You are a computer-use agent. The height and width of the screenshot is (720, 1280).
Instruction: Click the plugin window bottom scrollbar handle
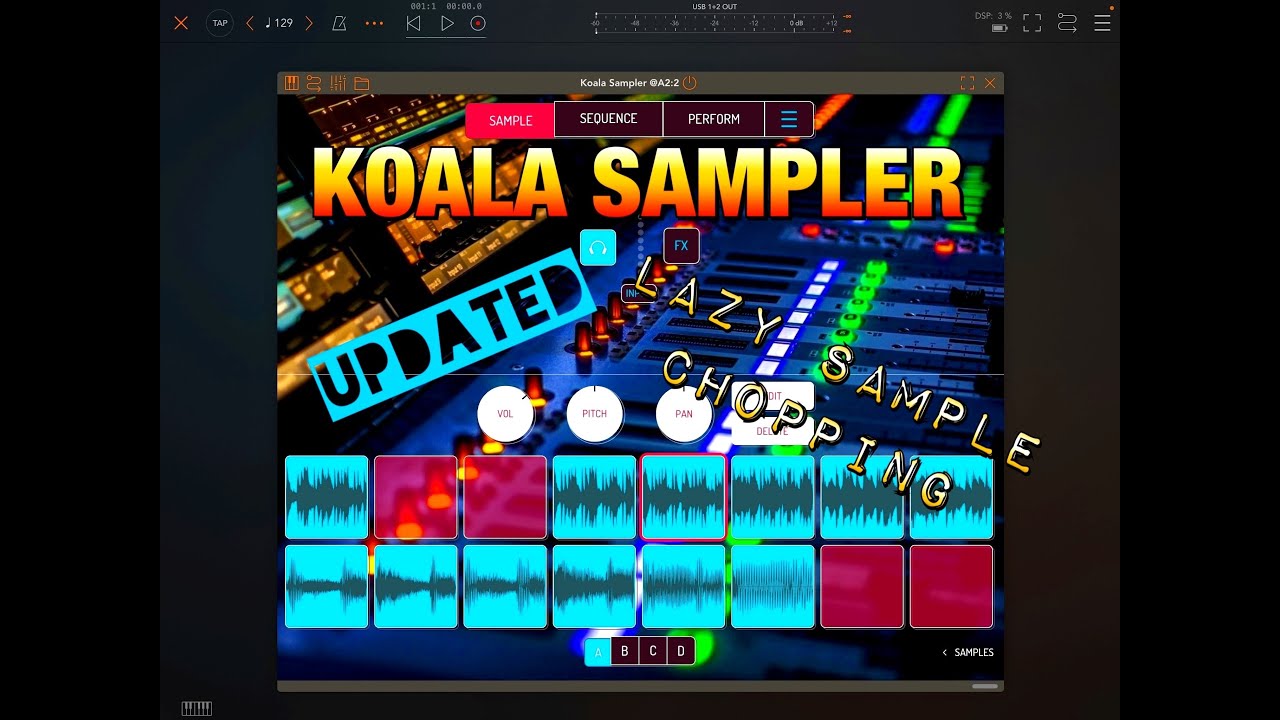985,686
